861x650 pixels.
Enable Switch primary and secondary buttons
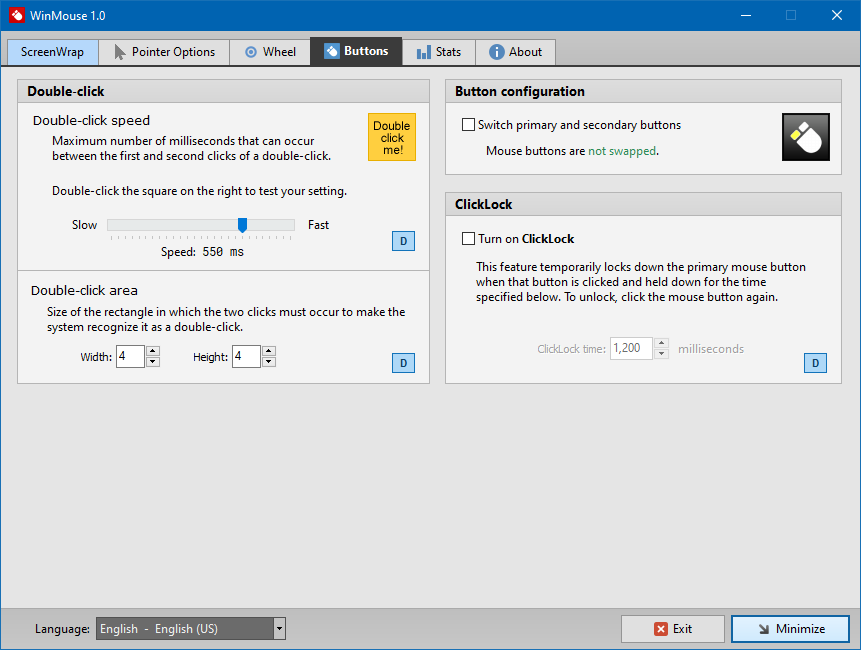pos(468,125)
